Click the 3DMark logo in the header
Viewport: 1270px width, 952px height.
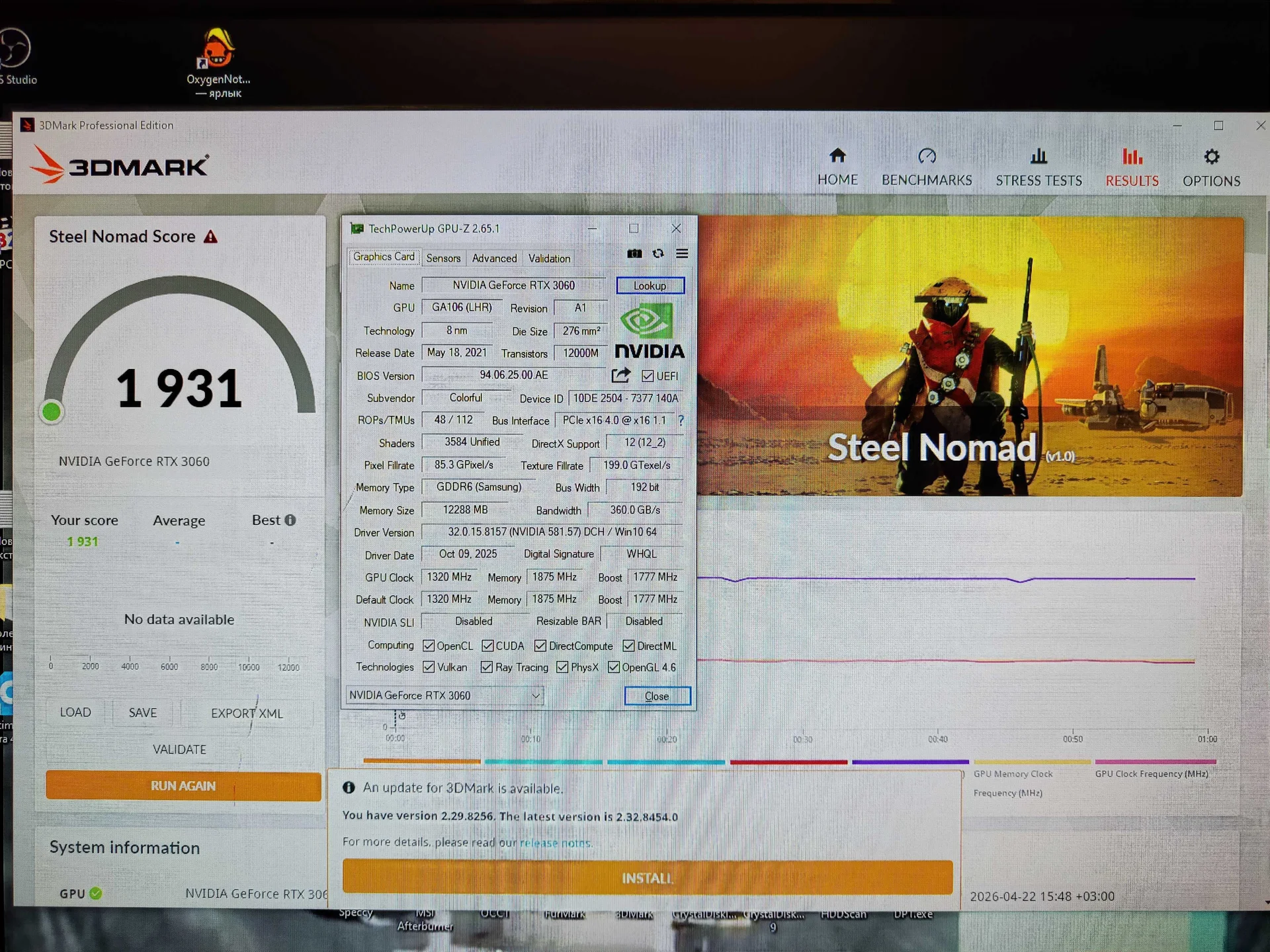click(120, 165)
